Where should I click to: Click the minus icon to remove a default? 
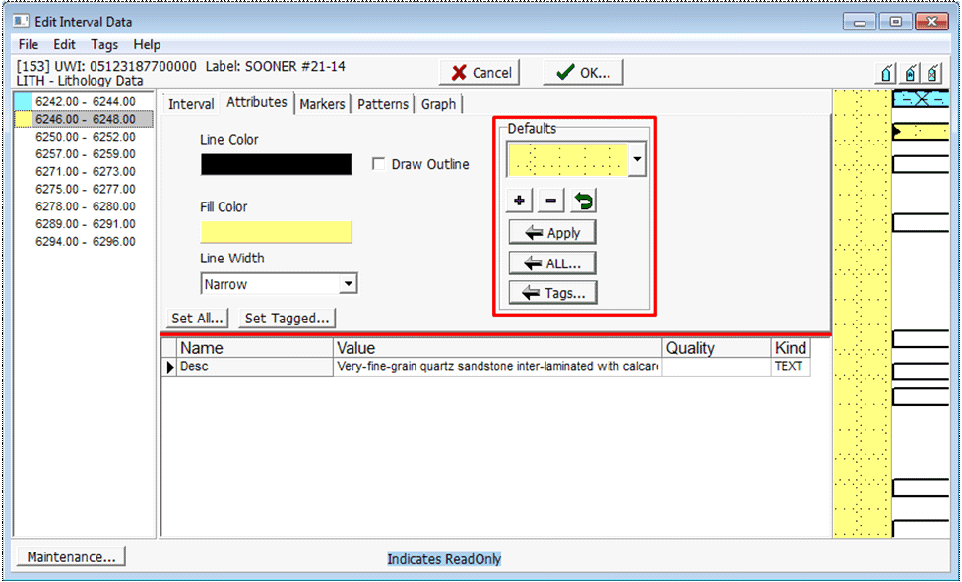pos(551,201)
